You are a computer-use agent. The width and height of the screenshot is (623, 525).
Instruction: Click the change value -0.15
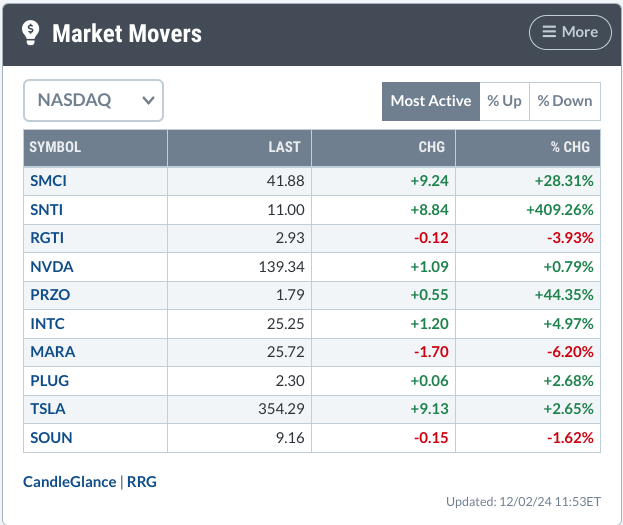431,438
